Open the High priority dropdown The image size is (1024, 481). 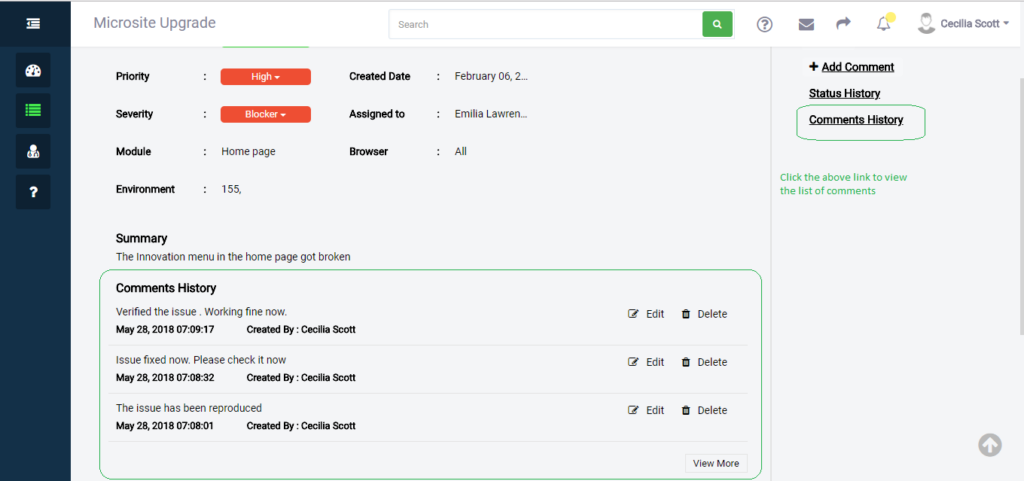(266, 76)
